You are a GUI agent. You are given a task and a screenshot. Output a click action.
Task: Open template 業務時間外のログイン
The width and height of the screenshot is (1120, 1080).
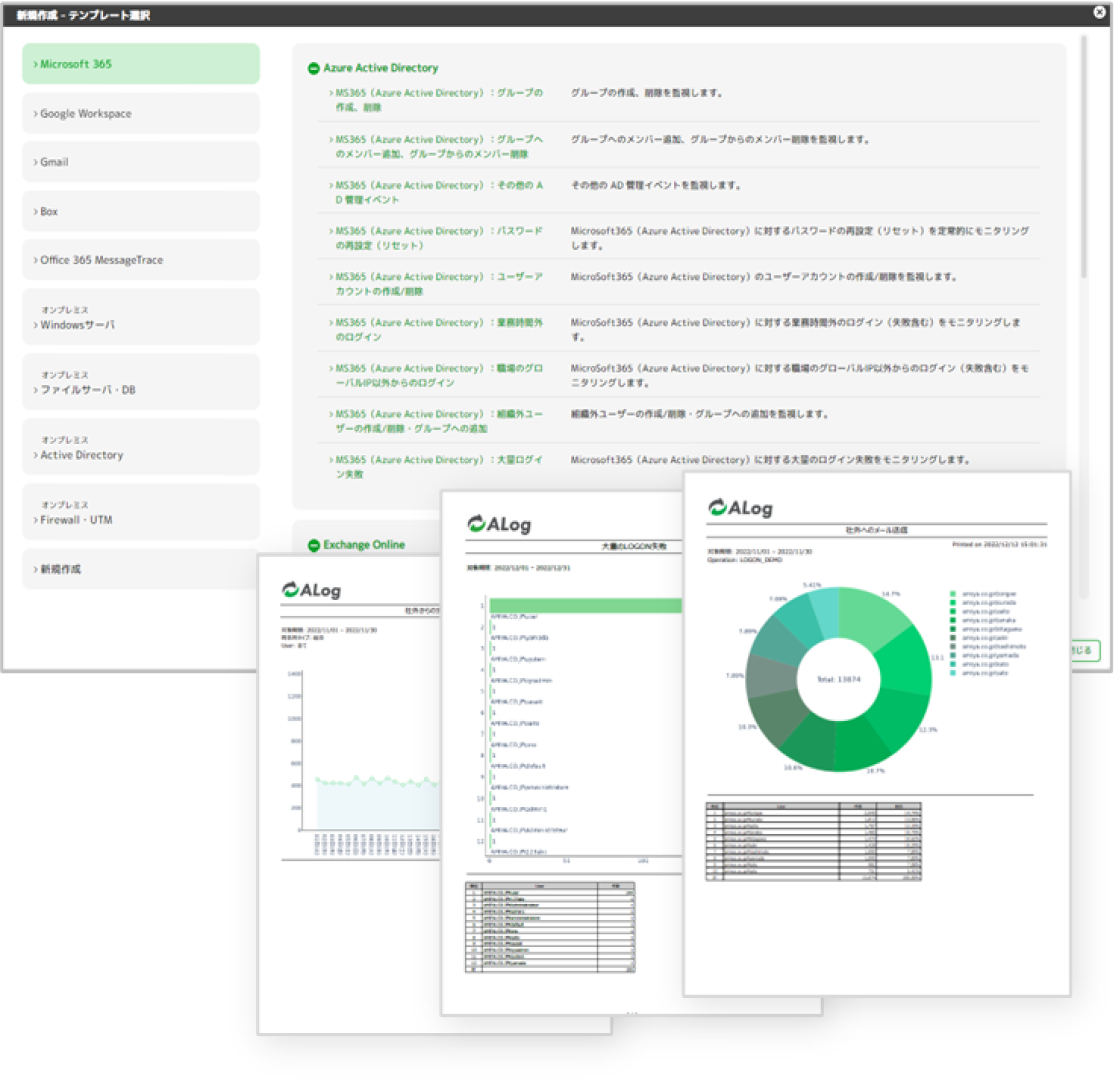[x=437, y=329]
